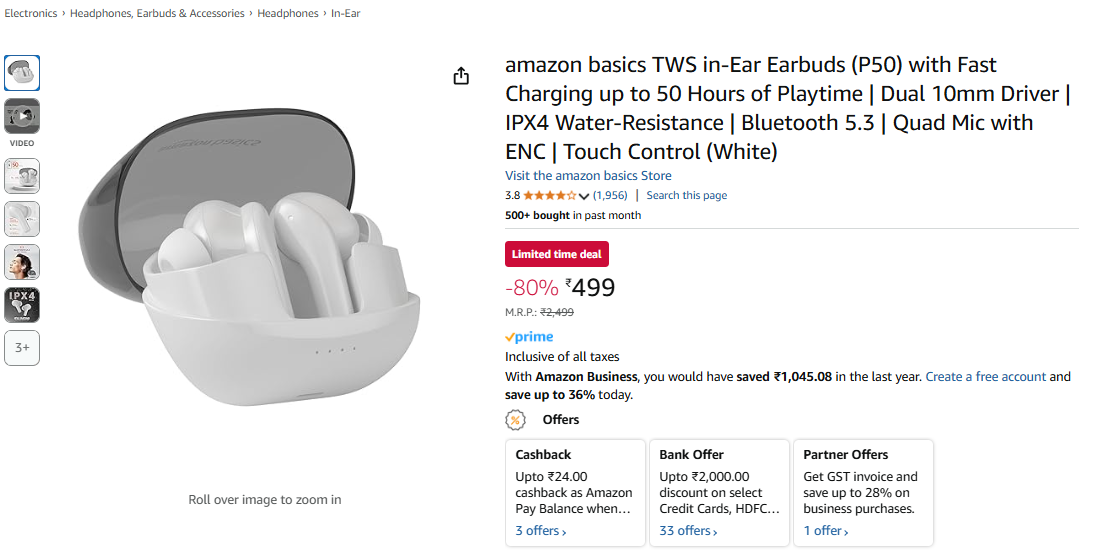
Task: Click Search this page link
Action: coord(686,196)
